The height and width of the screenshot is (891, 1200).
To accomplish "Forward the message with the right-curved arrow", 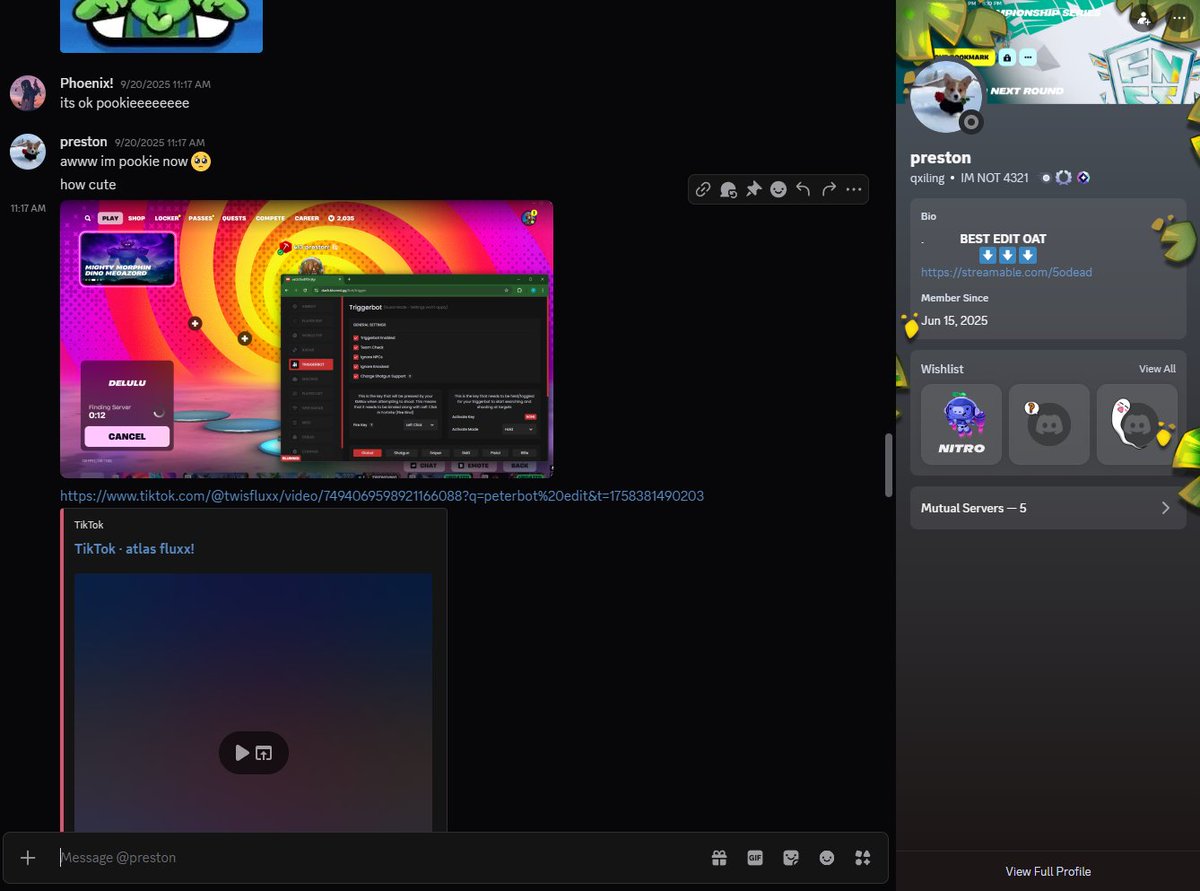I will point(828,189).
